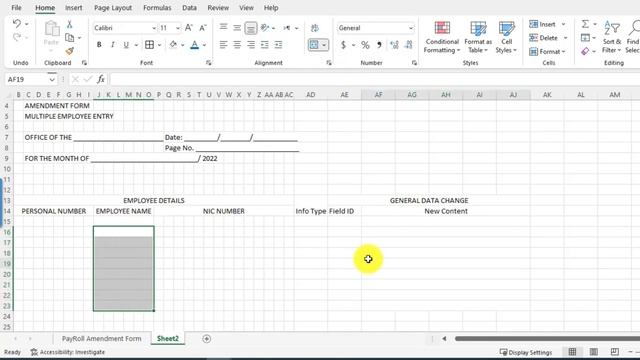
Task: Click the Copy icon
Action: 70,38
